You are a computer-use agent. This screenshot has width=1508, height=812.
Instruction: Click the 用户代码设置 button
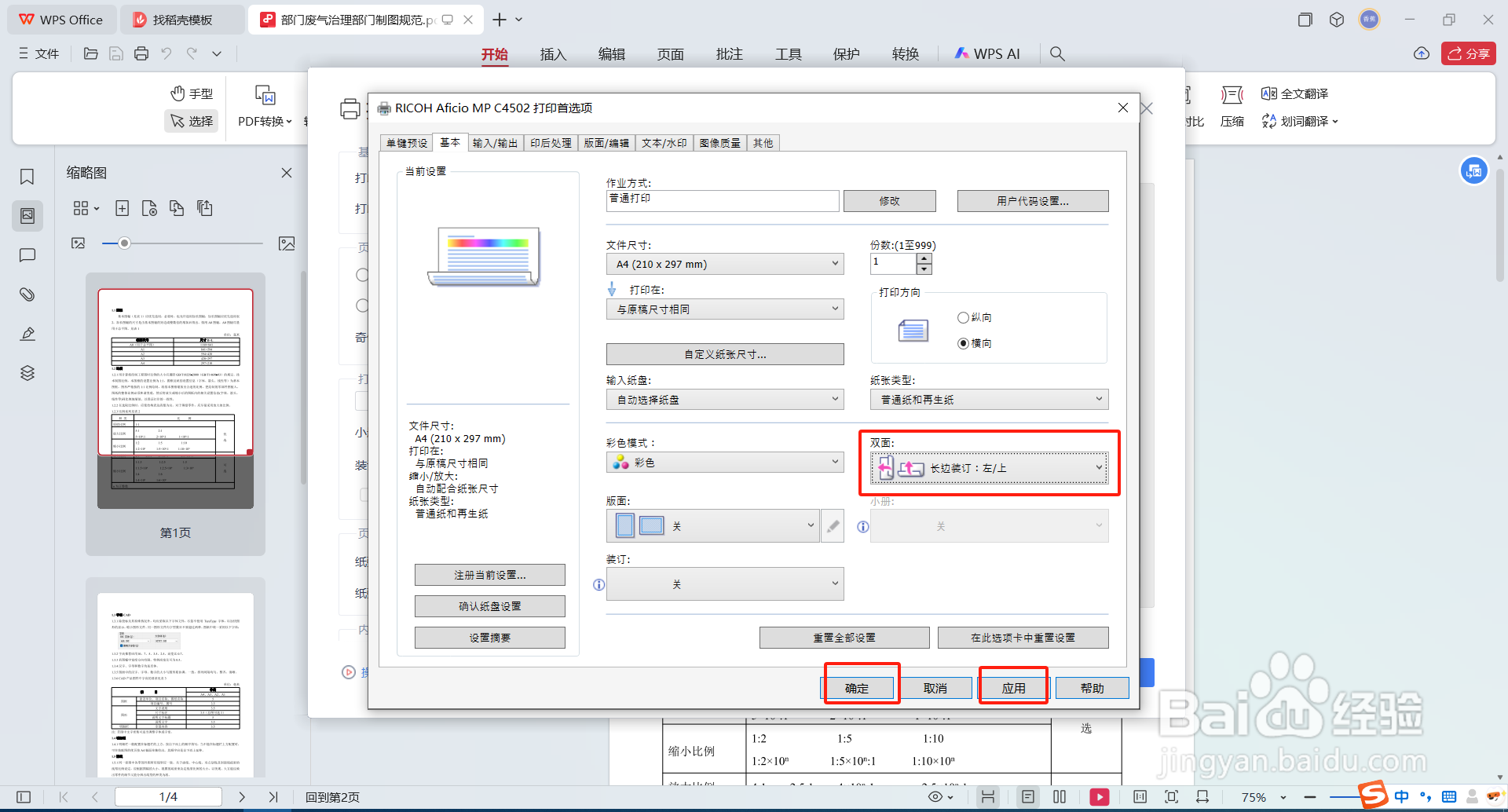pyautogui.click(x=1033, y=201)
